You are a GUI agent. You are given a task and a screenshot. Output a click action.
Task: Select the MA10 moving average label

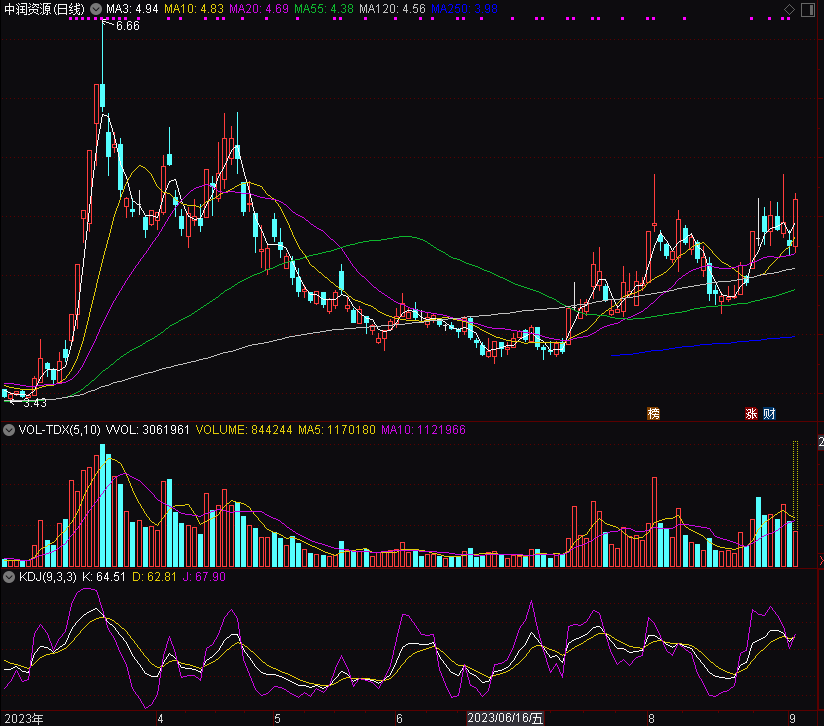[194, 9]
